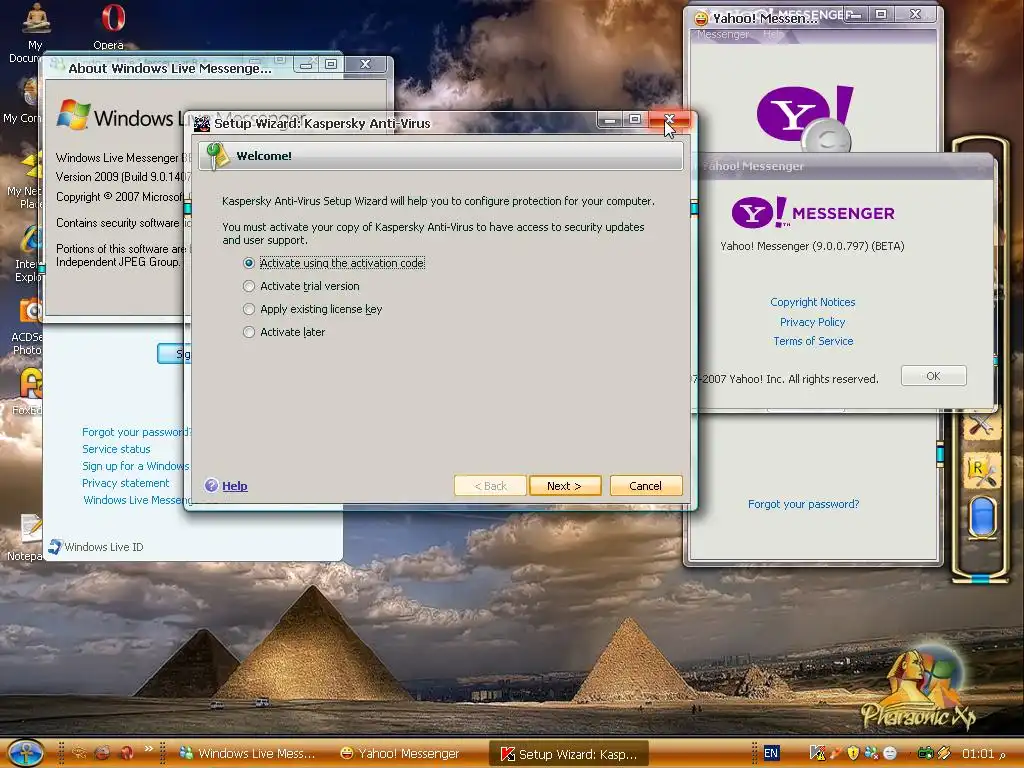Click Yahoo 'Forgot your password?' link
The height and width of the screenshot is (768, 1024).
(x=803, y=504)
